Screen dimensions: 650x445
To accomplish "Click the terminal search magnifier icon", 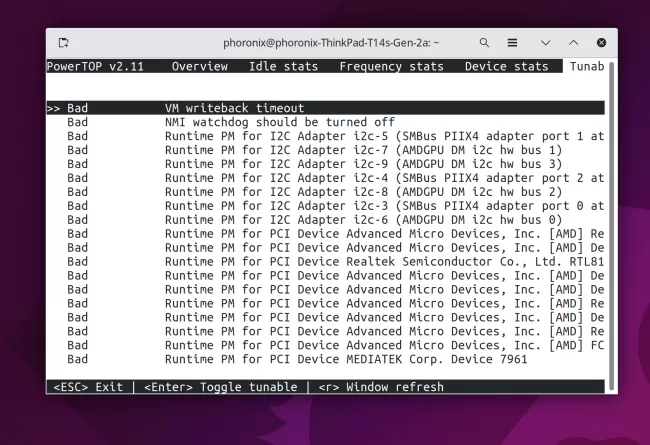I will point(484,43).
